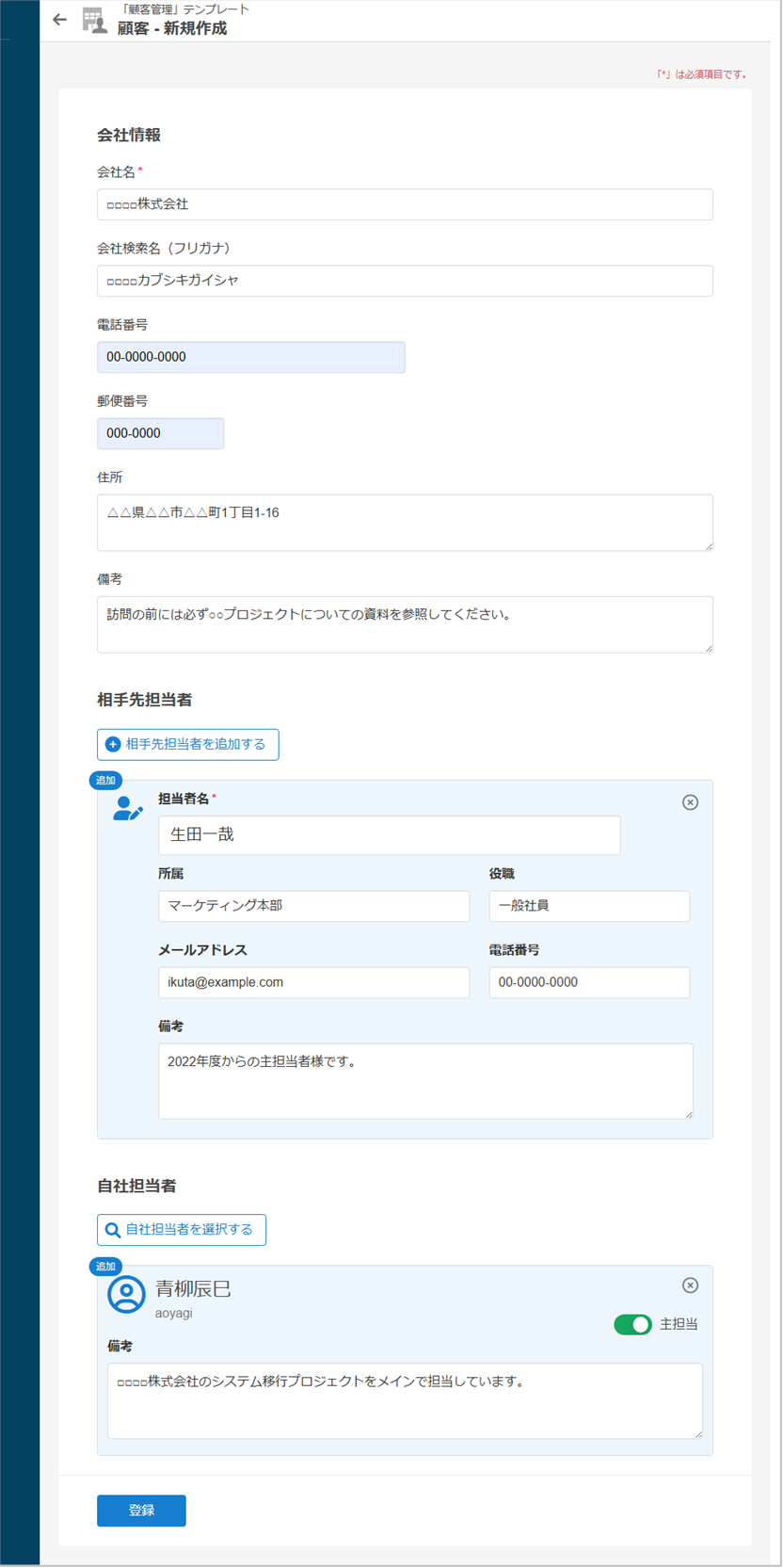The image size is (784, 1568).
Task: Click the メールアドレス field
Action: click(x=313, y=982)
